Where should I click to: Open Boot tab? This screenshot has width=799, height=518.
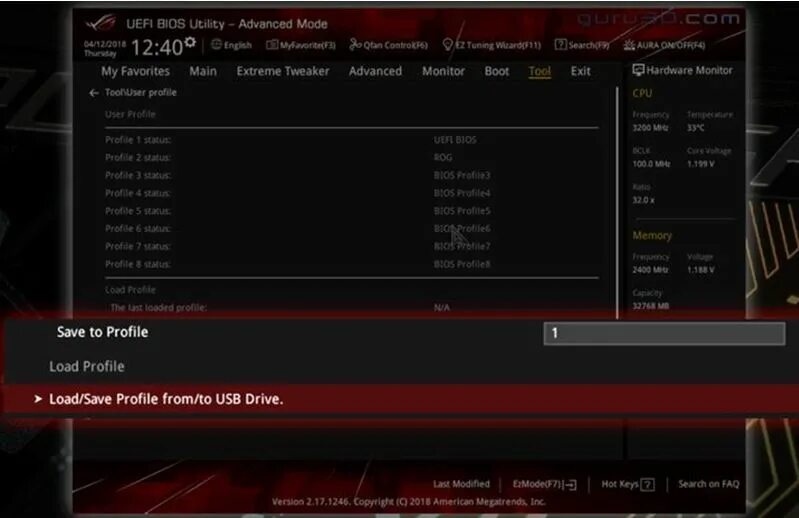coord(497,71)
